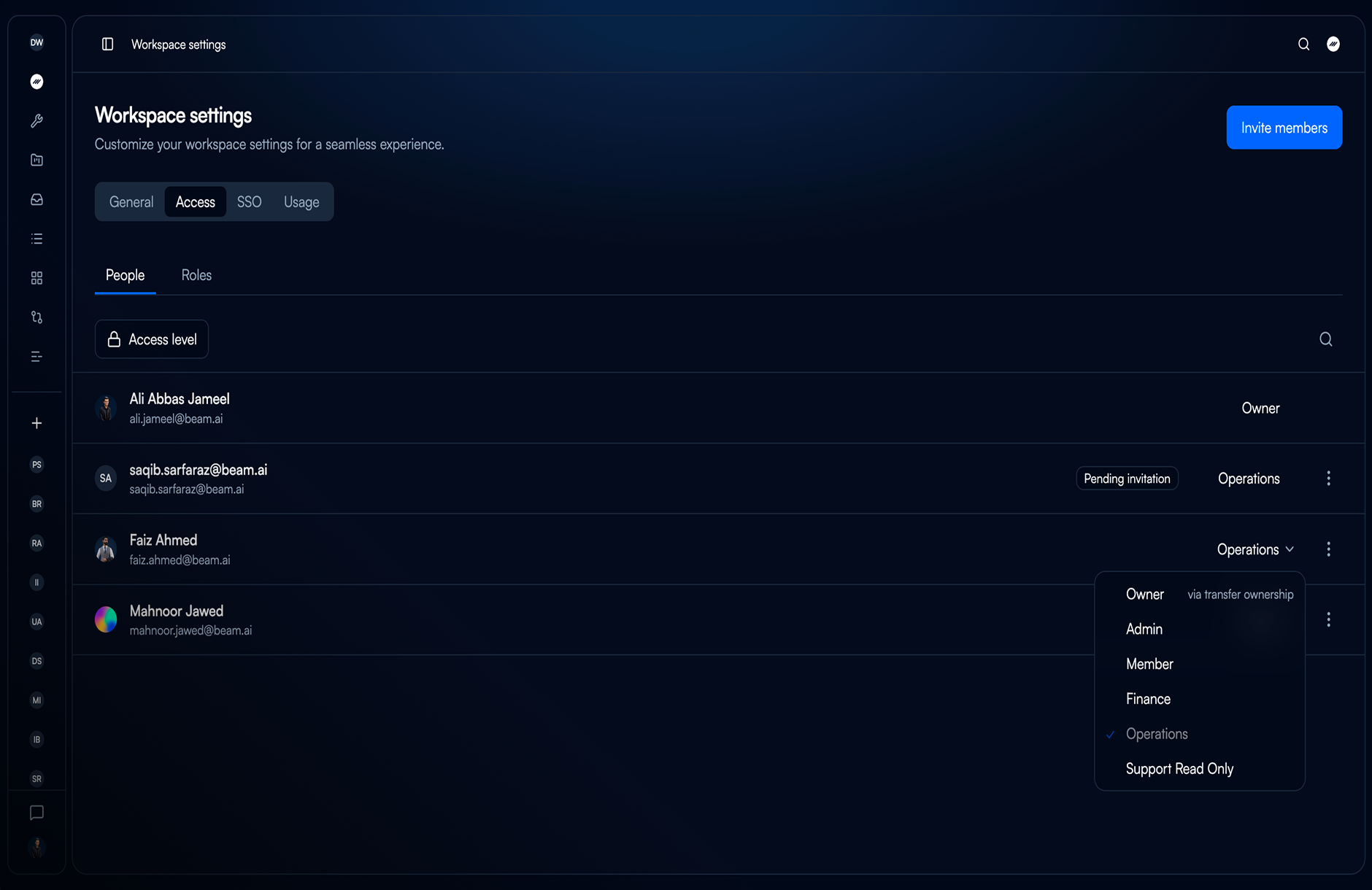Open the PS workspace in sidebar

36,465
